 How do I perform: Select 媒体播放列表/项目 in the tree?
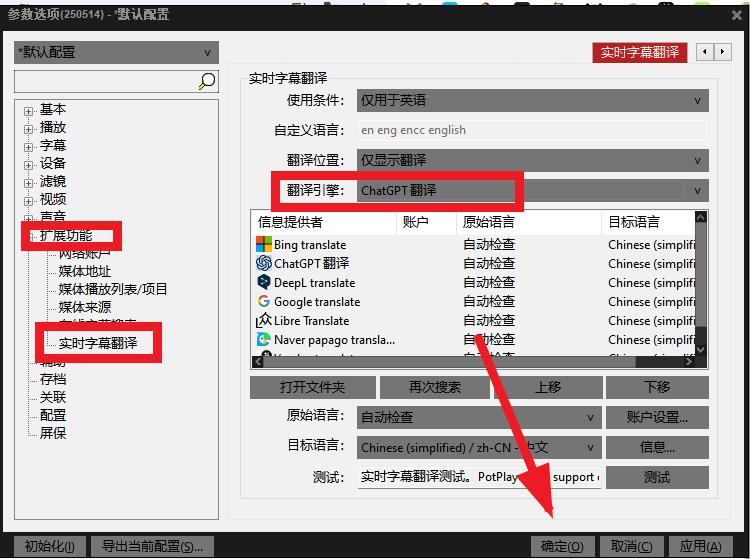coord(113,289)
